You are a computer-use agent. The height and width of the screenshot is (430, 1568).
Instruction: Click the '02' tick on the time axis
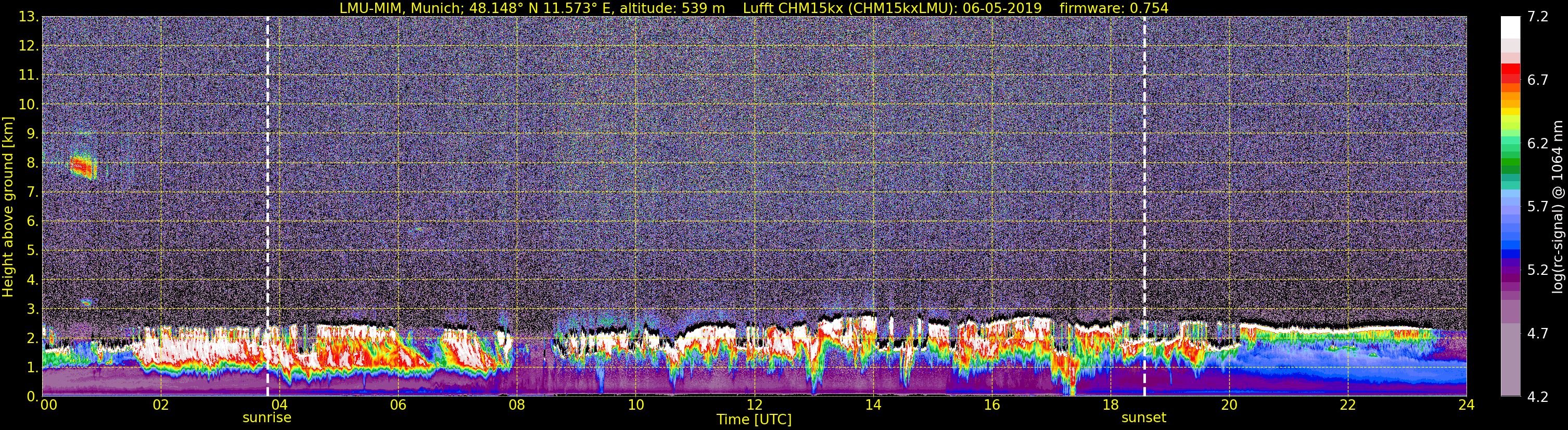point(161,405)
